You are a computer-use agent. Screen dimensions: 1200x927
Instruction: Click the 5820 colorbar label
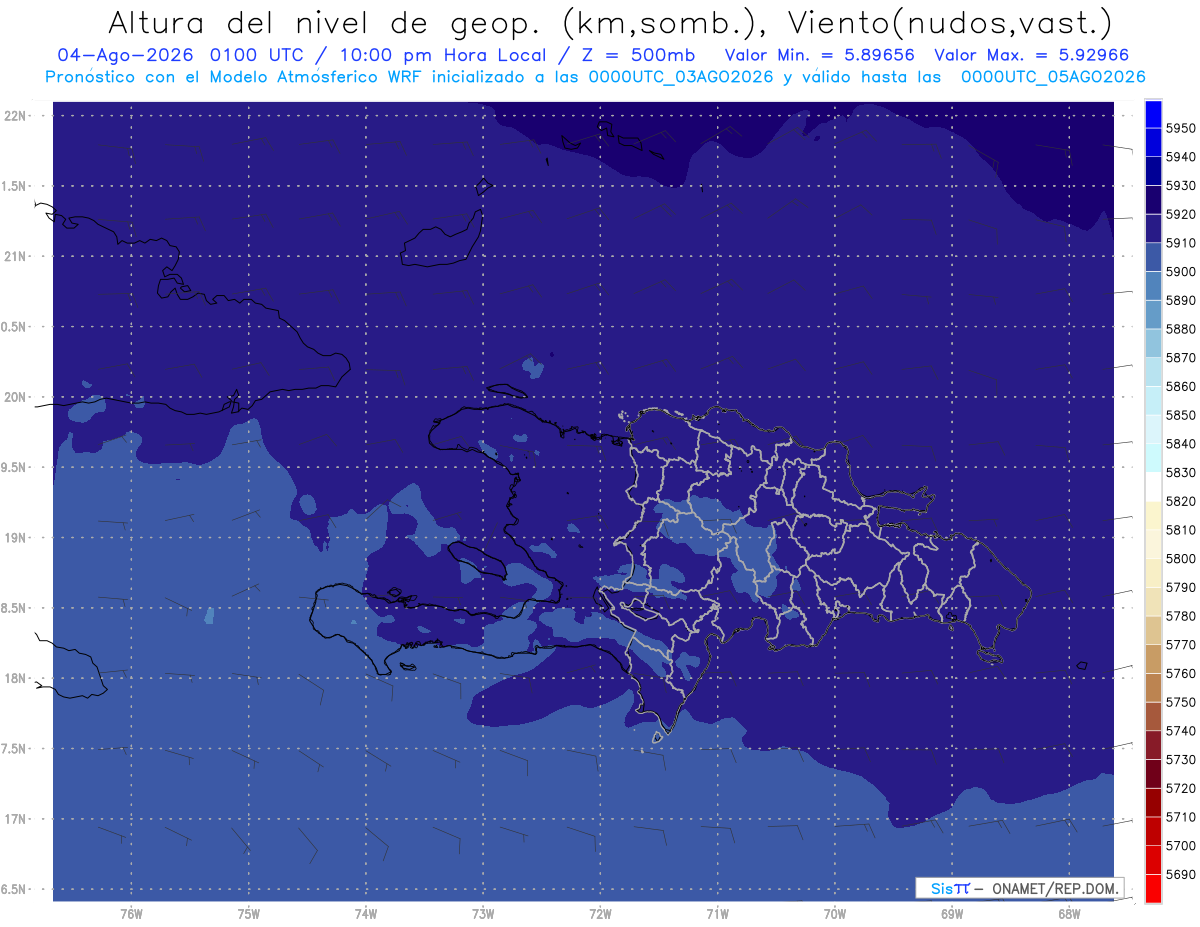pos(1180,501)
